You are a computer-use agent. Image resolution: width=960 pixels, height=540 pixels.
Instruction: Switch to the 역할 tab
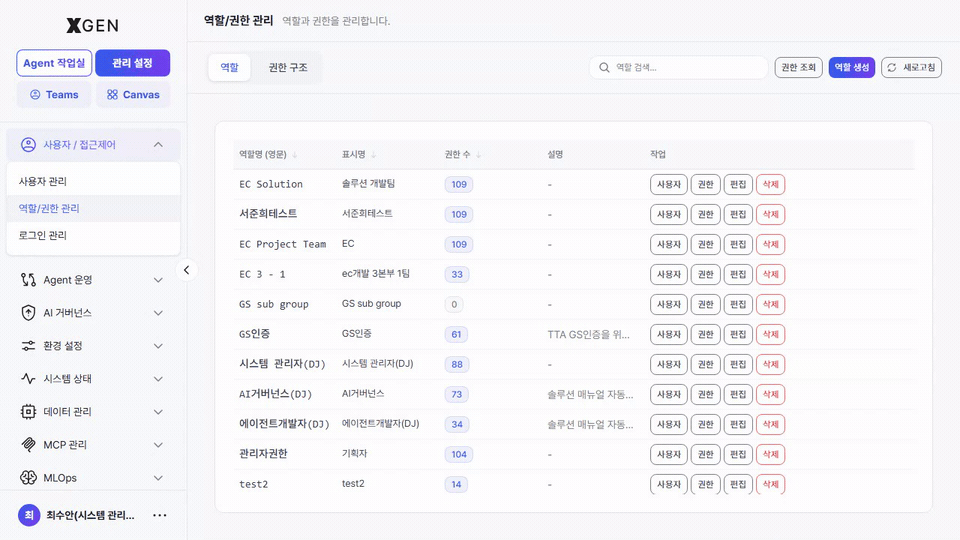(x=230, y=67)
